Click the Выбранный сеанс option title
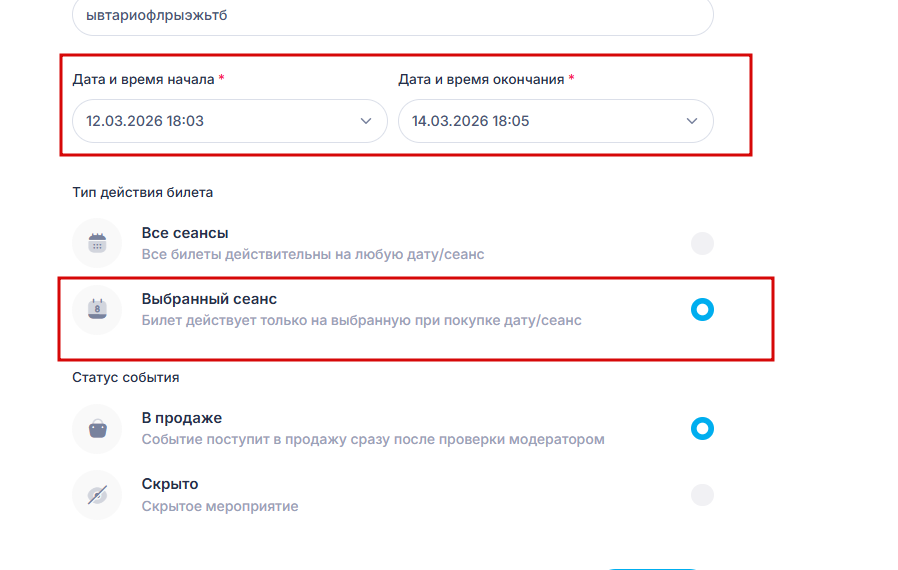 click(x=209, y=299)
